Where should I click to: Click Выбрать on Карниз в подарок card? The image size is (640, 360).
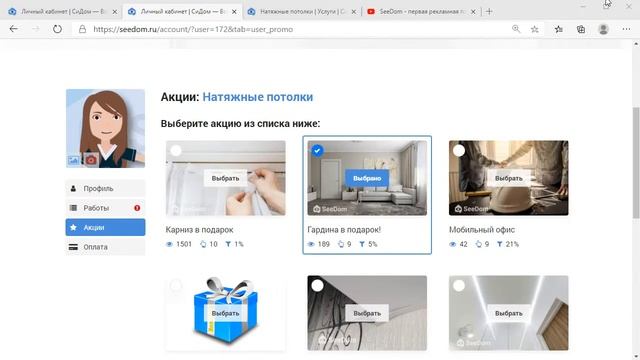225,178
